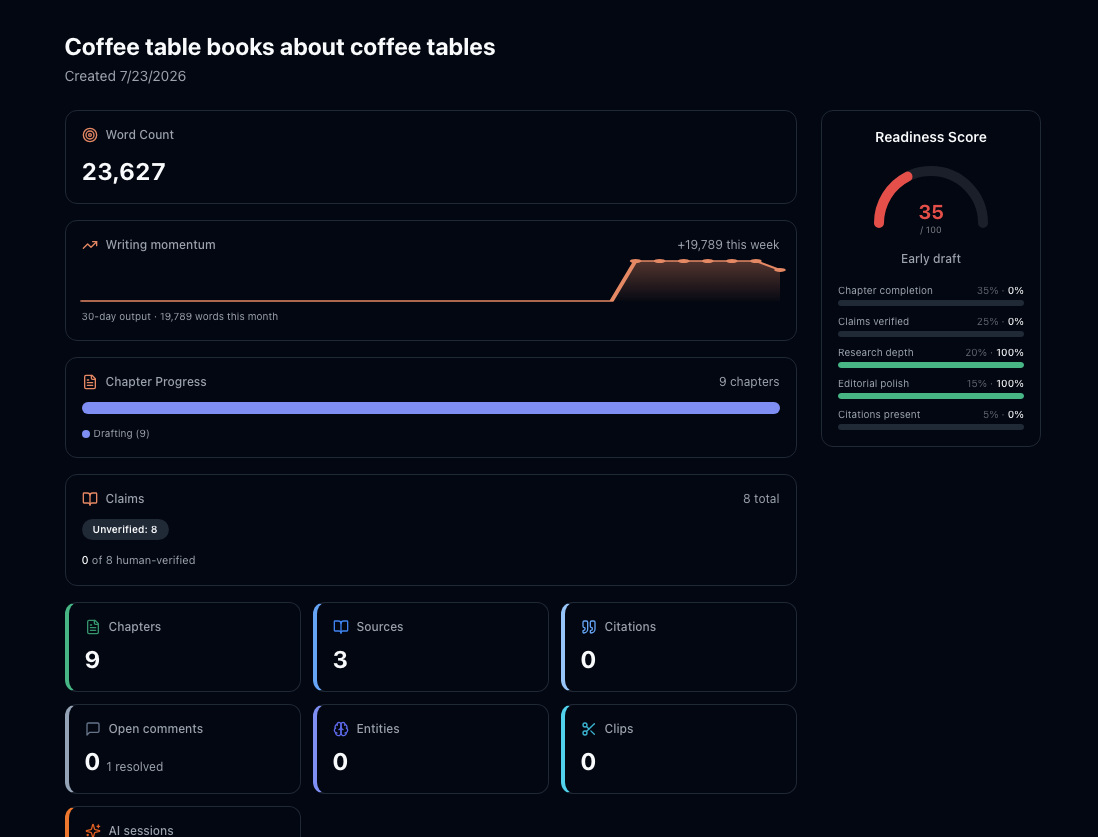The width and height of the screenshot is (1098, 837).
Task: Click the Word Count target icon
Action: click(90, 135)
